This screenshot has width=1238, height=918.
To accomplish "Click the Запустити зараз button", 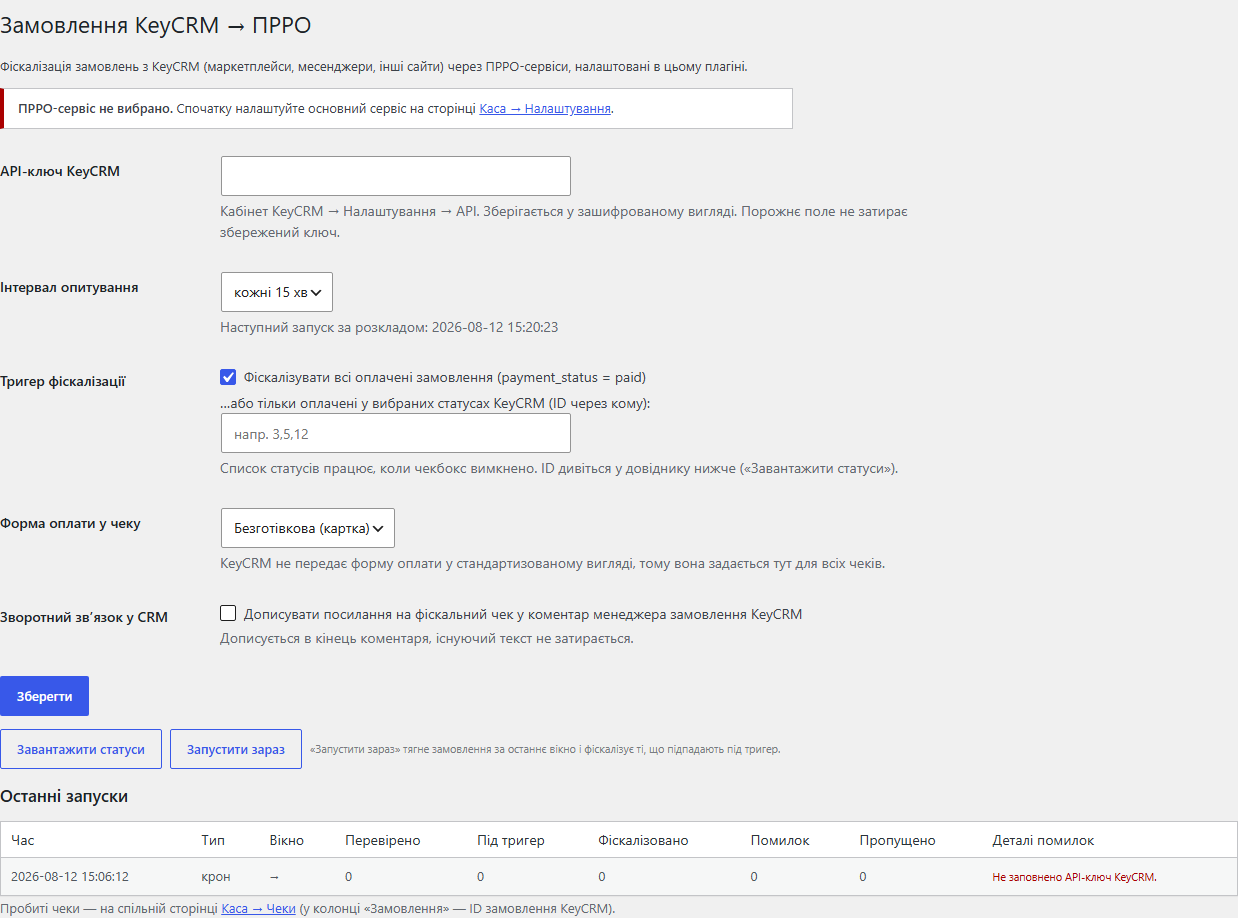I will [x=236, y=749].
